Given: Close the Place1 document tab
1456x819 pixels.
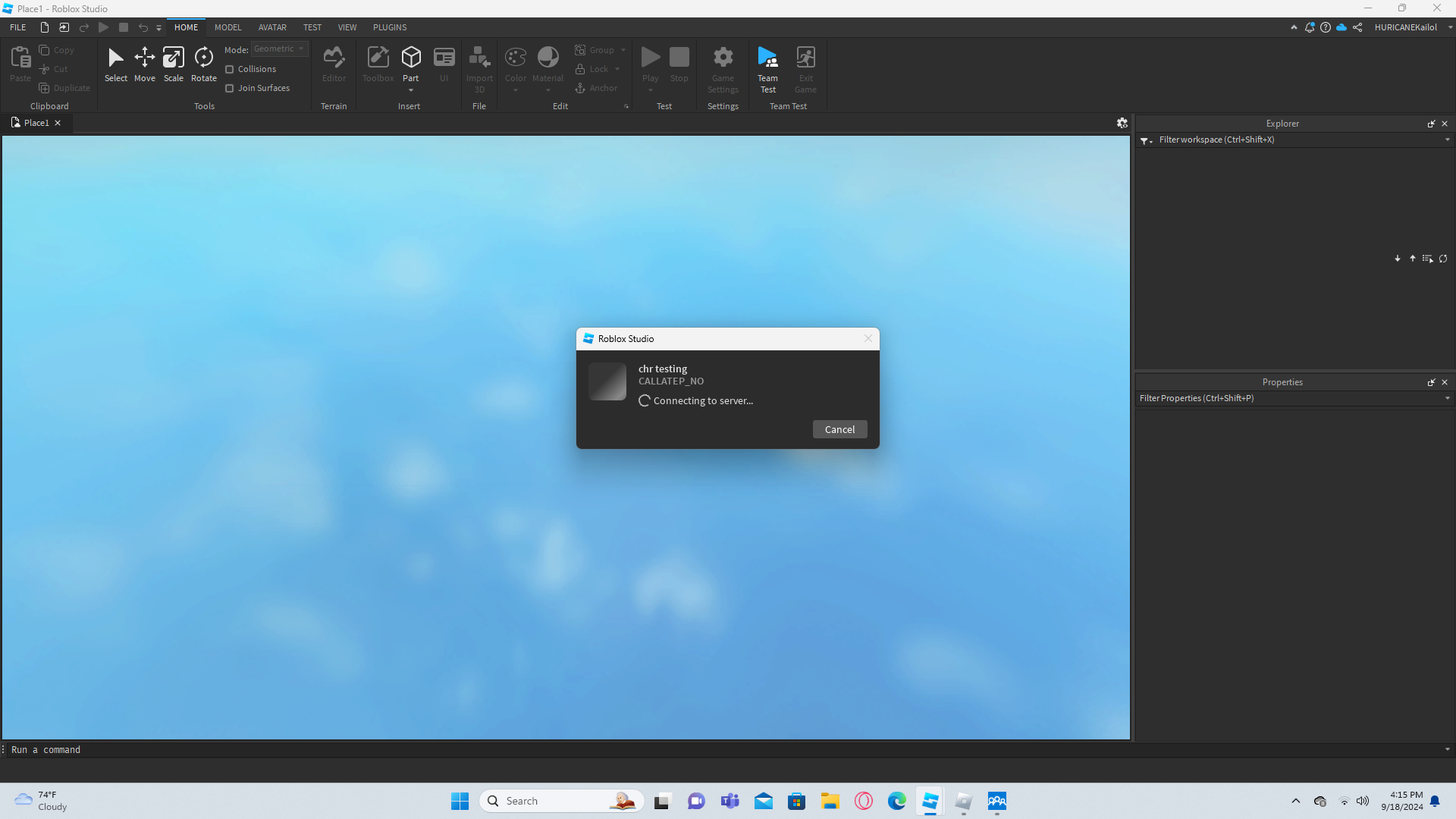Looking at the screenshot, I should [x=58, y=123].
